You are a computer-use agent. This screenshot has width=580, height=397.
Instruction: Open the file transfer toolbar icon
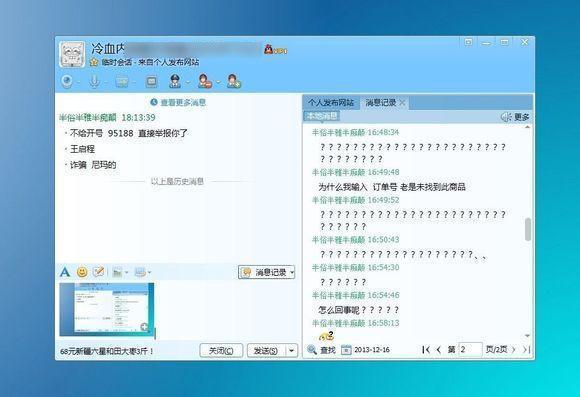pyautogui.click(x=121, y=81)
